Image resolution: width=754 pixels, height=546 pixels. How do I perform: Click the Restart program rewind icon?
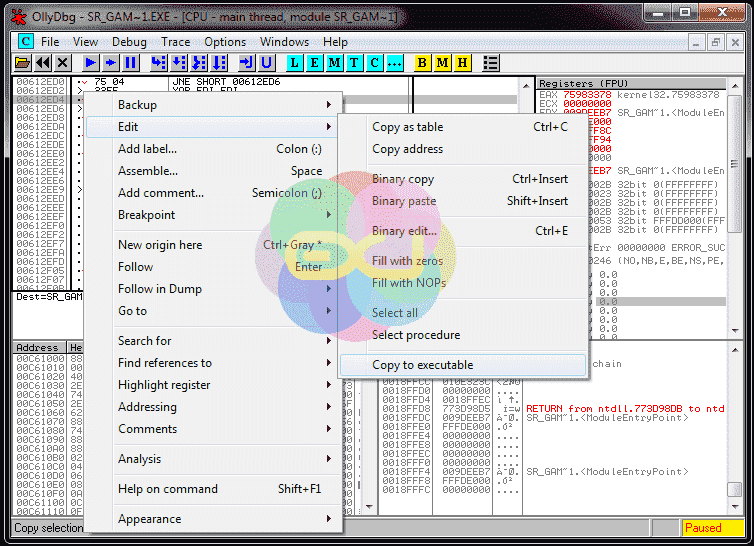(43, 63)
